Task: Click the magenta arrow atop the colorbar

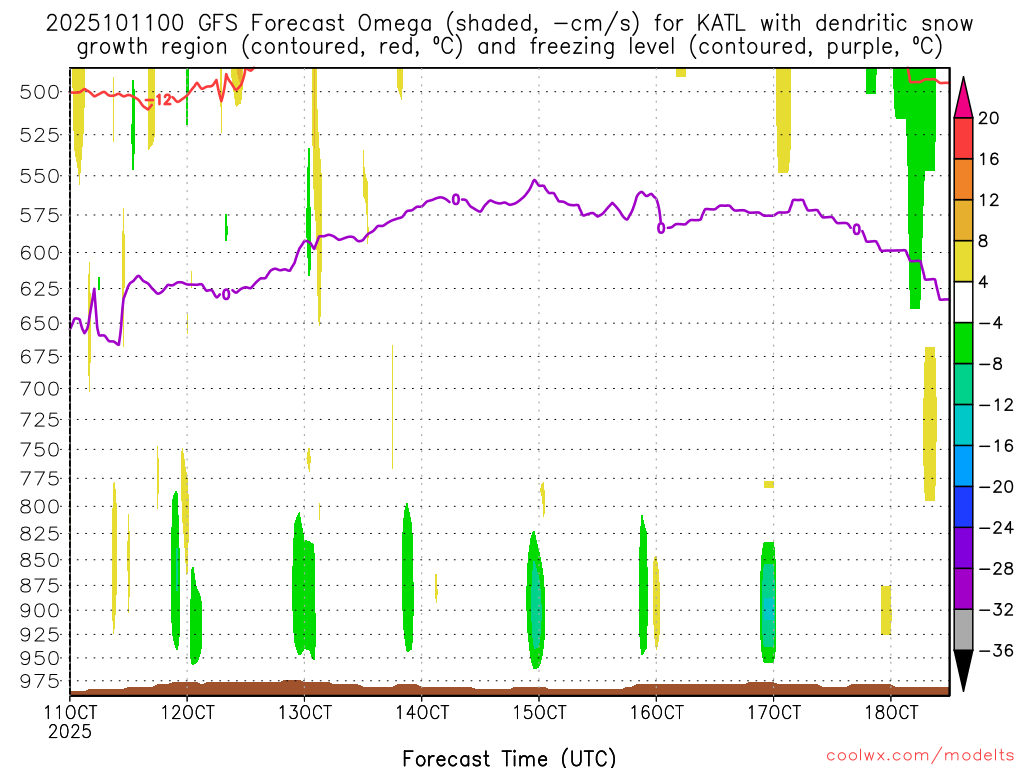Action: [963, 98]
